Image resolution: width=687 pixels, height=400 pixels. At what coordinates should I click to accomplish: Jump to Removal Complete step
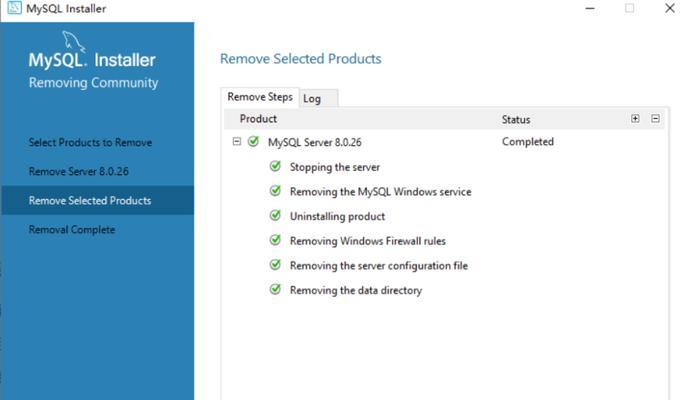(x=72, y=230)
